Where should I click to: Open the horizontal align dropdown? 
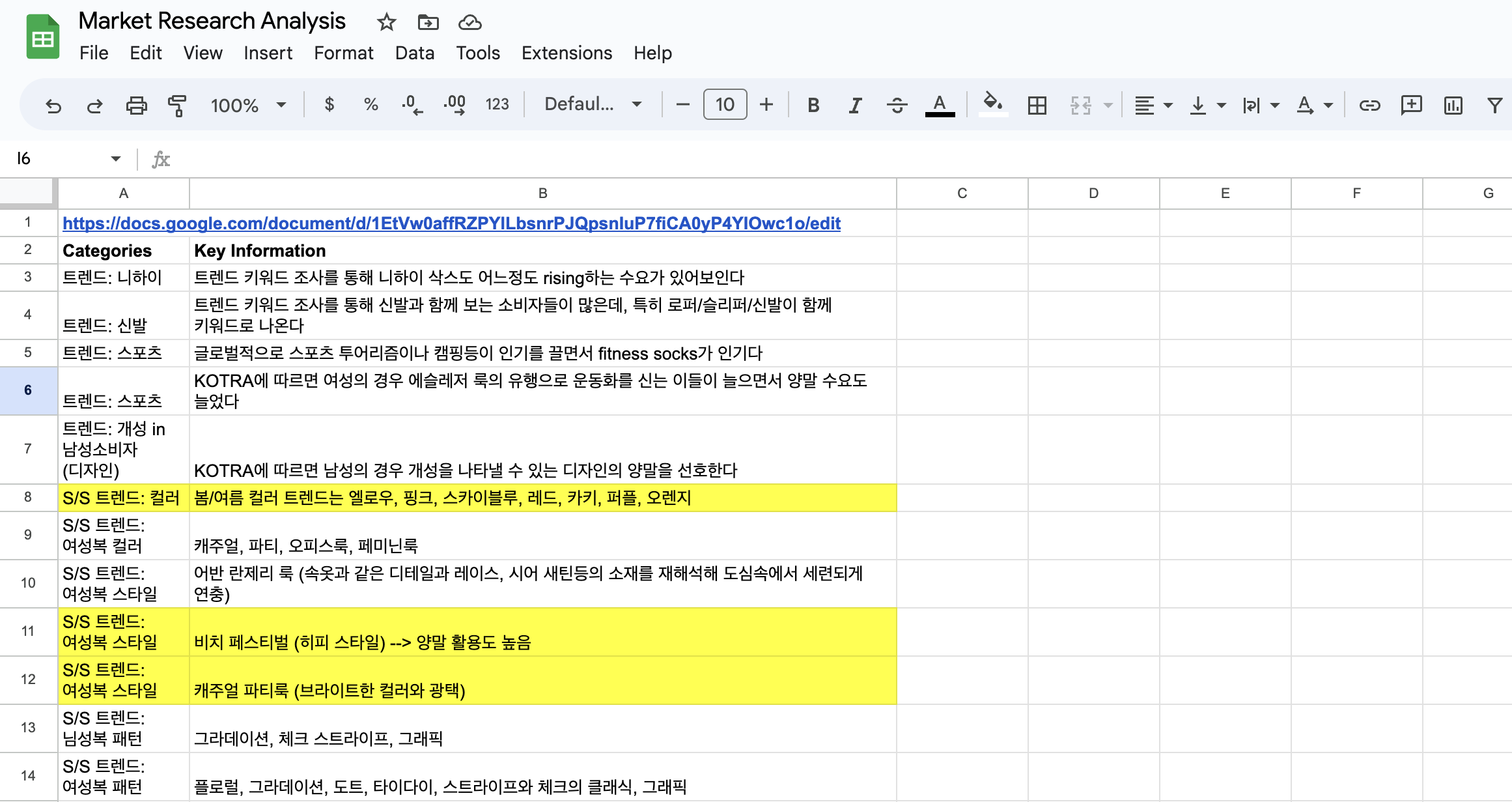coord(1153,105)
